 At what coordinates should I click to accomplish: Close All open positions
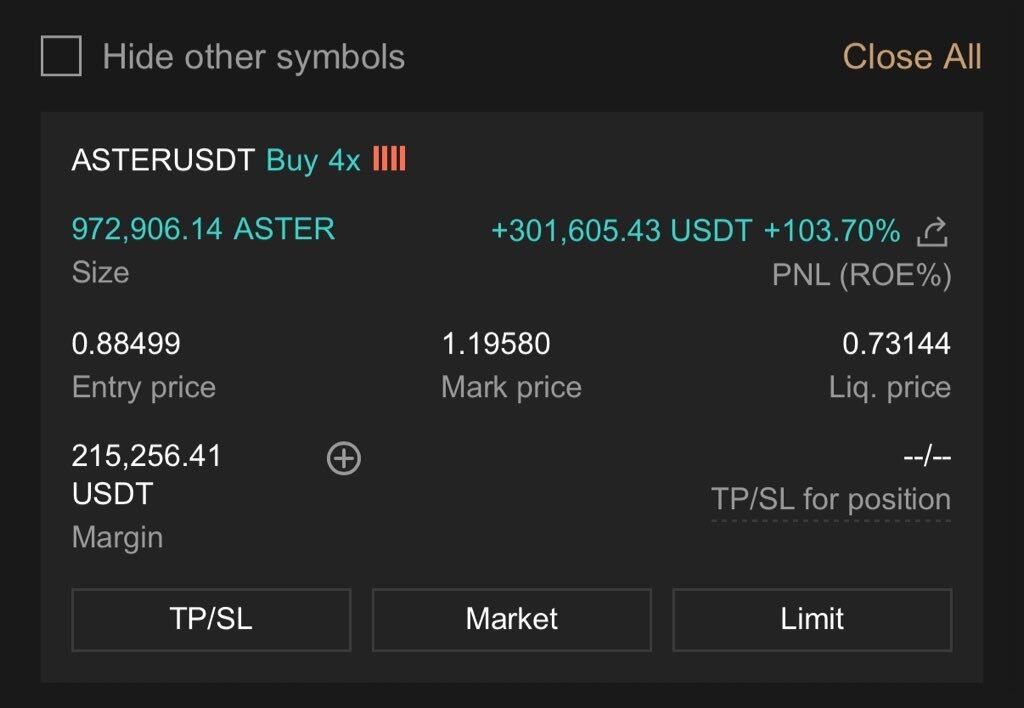(x=911, y=57)
